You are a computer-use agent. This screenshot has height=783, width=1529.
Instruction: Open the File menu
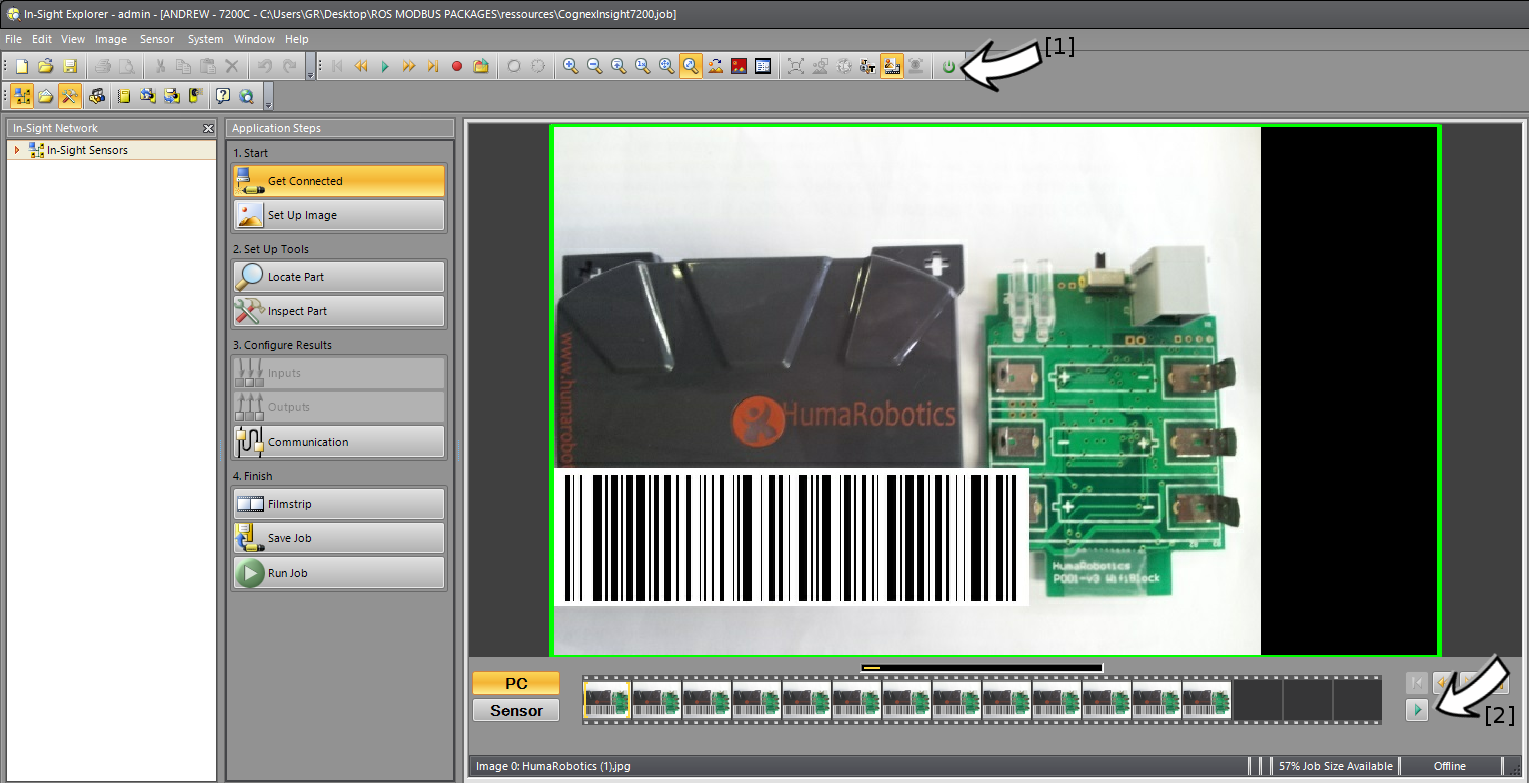tap(13, 39)
